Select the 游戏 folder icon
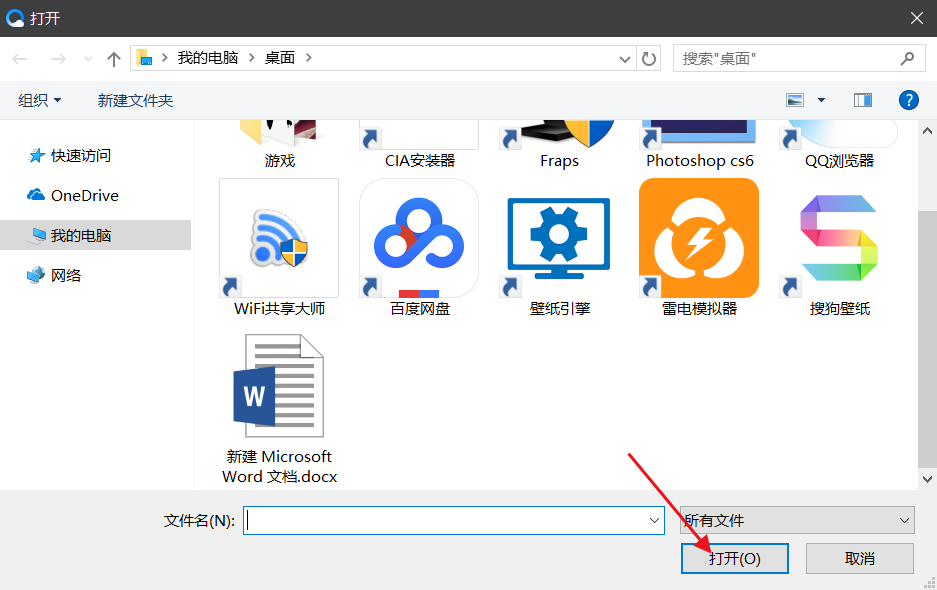The image size is (937, 590). coord(279,134)
